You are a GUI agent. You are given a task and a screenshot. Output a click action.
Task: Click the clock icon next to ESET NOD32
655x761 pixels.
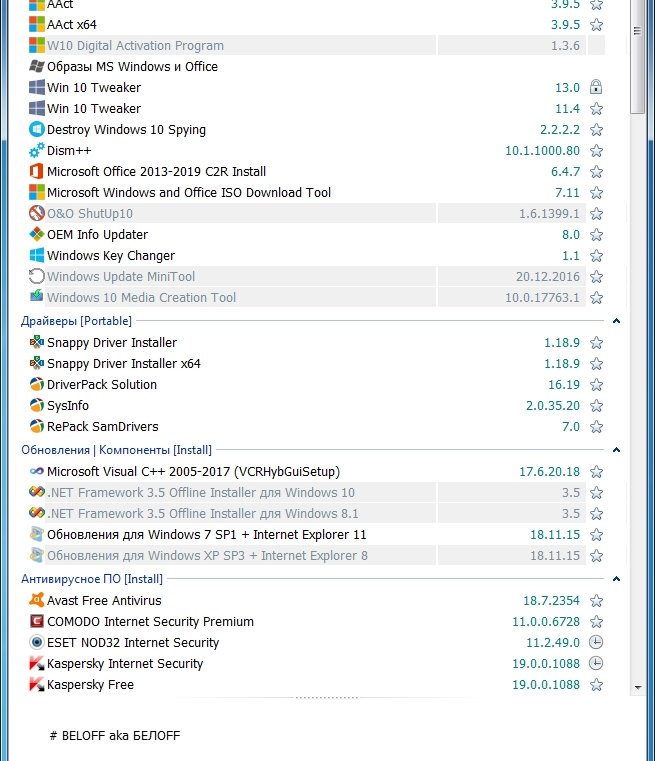point(596,642)
